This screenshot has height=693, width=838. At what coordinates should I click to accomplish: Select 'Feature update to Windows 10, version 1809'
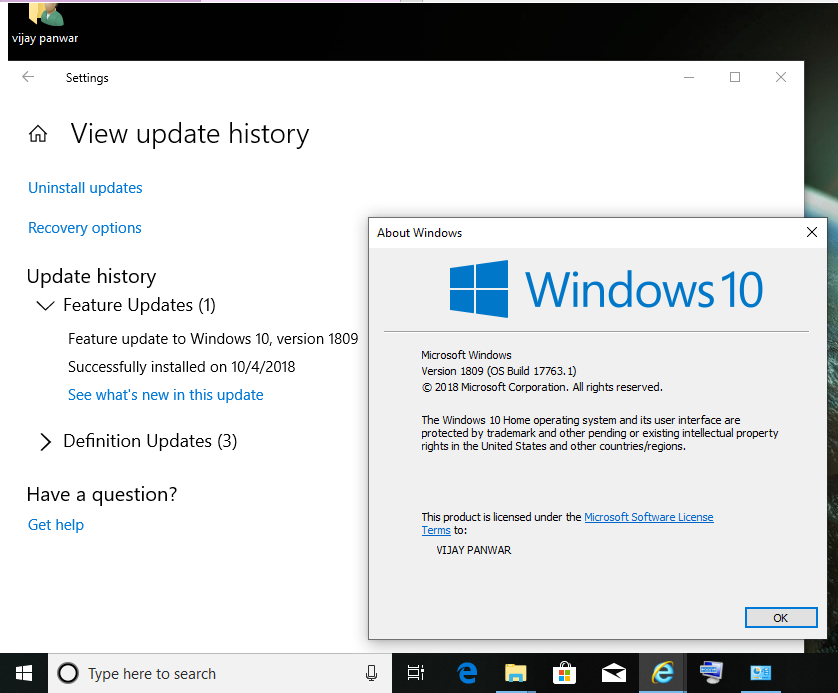(213, 339)
